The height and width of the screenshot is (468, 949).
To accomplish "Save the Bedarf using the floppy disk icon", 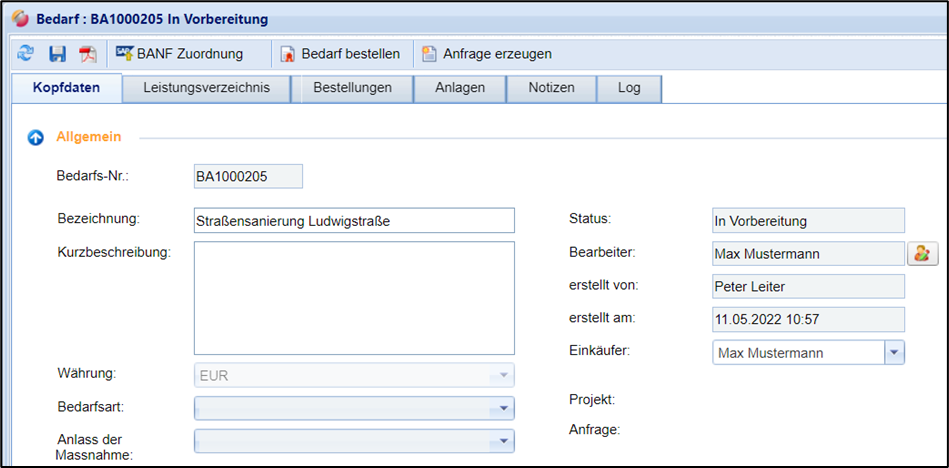I will [57, 54].
